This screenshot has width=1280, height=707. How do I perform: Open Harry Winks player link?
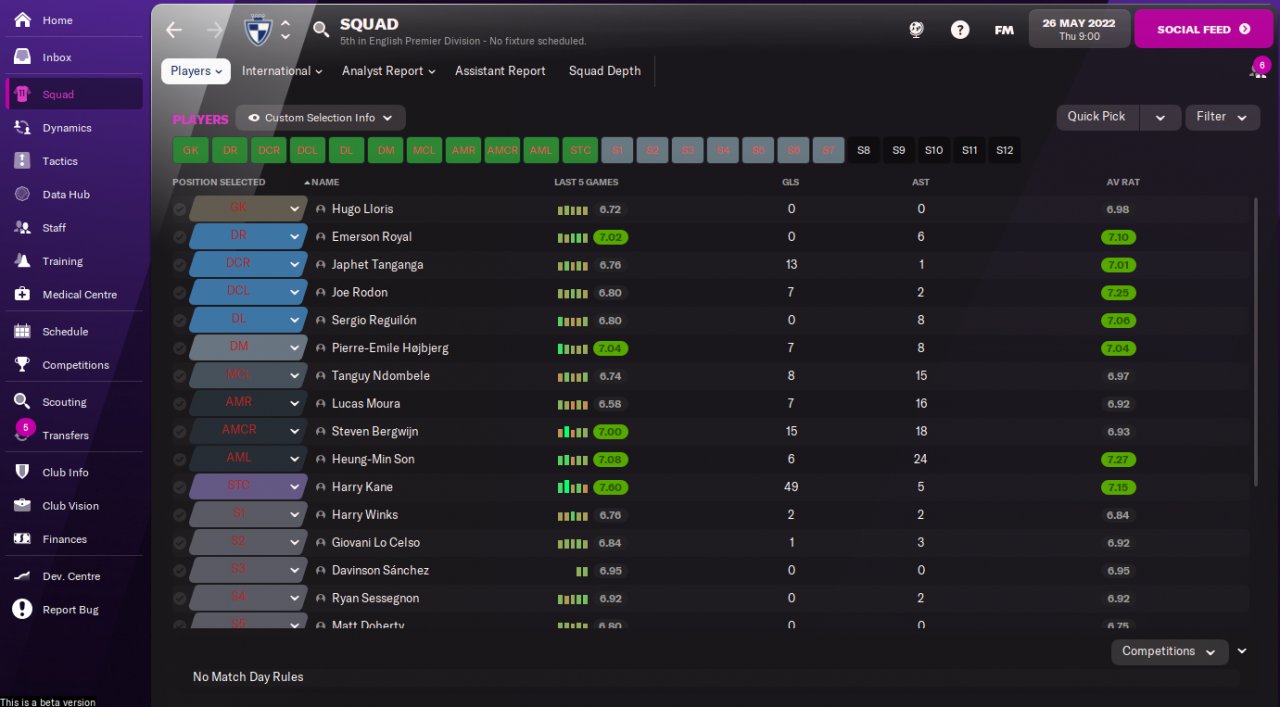coord(364,515)
